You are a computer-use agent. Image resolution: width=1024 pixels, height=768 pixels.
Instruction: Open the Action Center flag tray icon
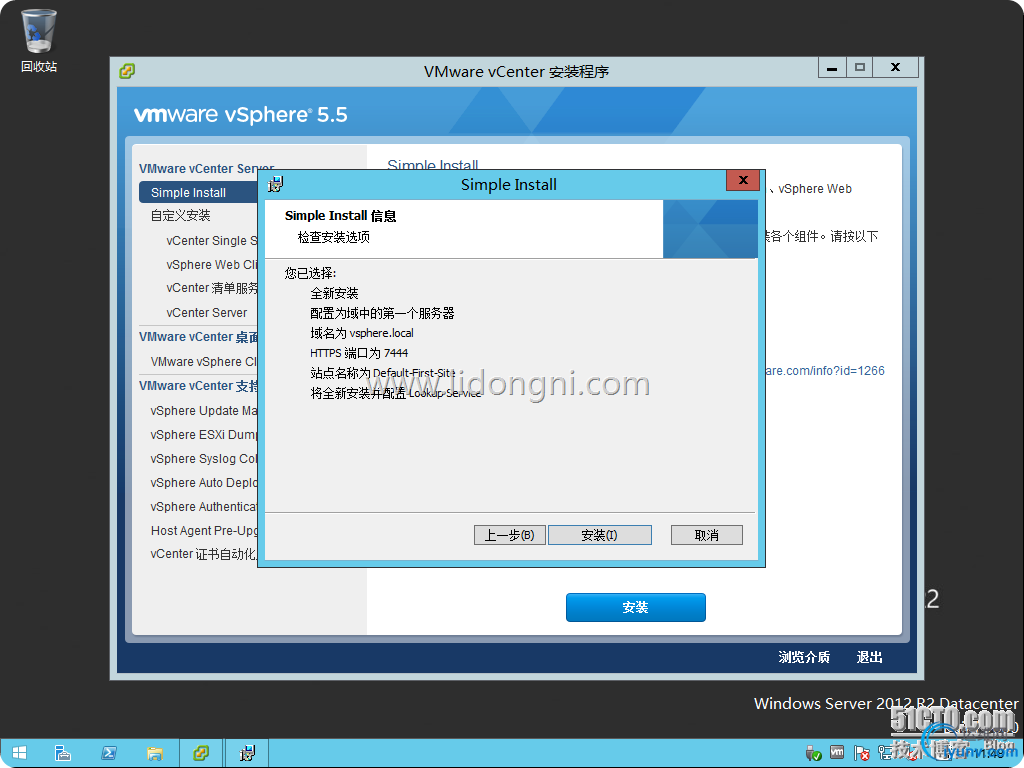tap(861, 754)
